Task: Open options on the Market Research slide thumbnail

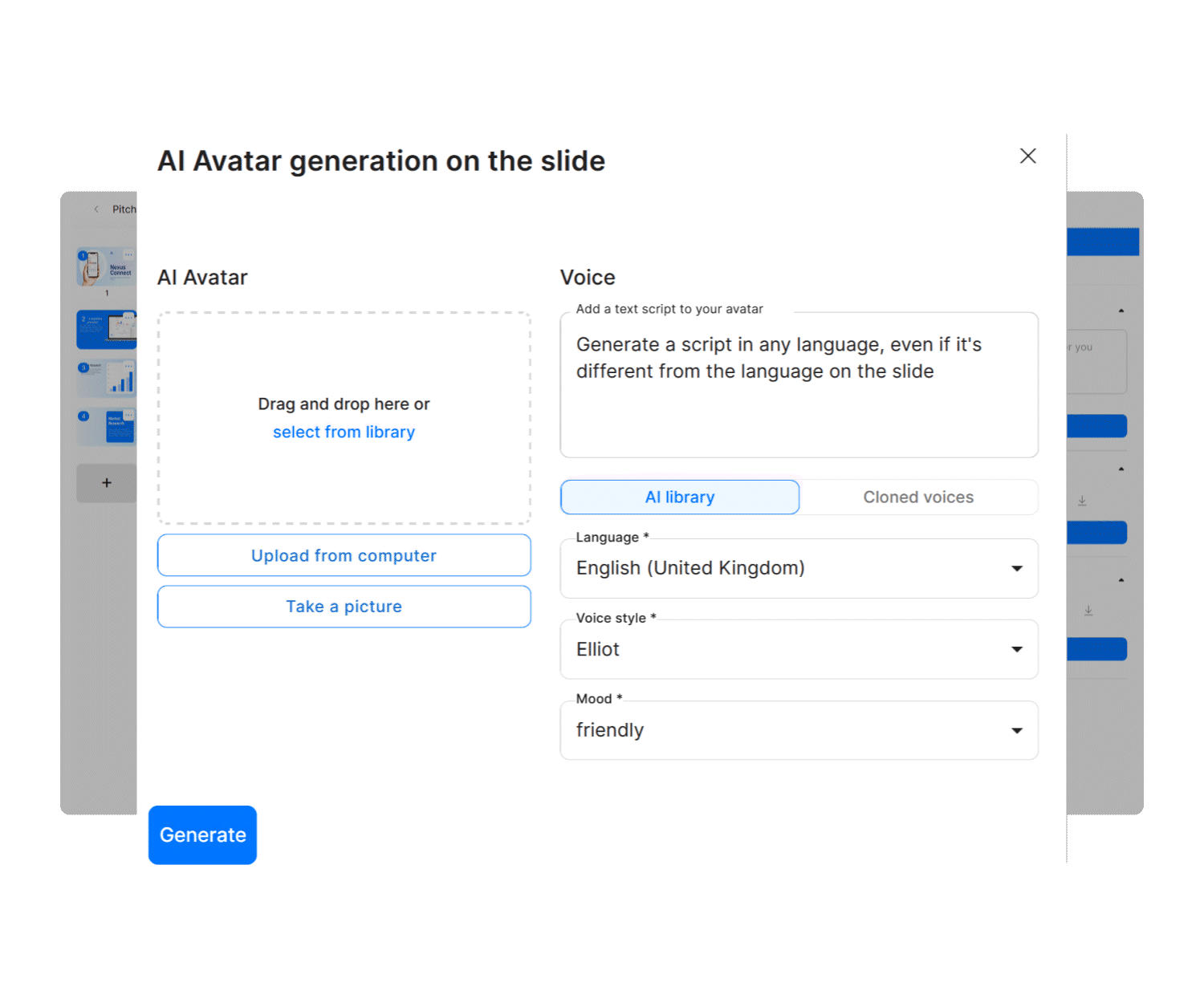Action: click(x=128, y=415)
